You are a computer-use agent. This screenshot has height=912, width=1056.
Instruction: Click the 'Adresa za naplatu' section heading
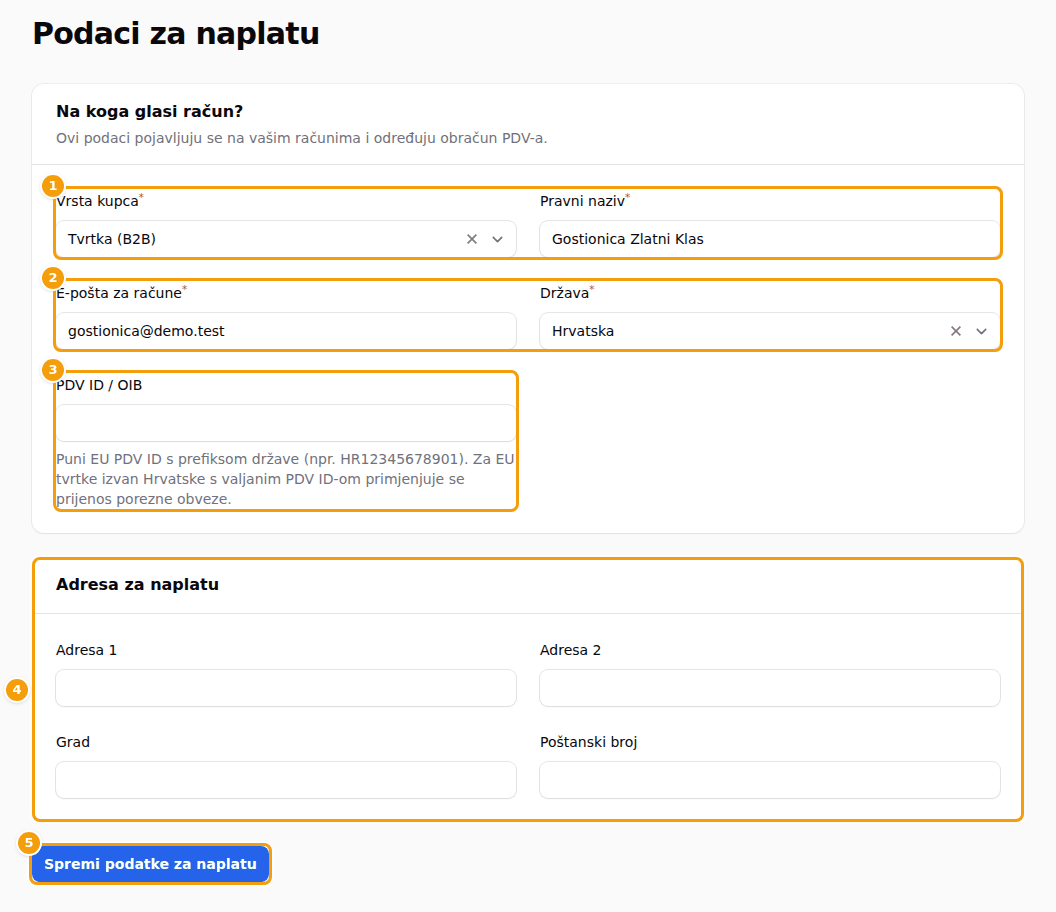[137, 584]
